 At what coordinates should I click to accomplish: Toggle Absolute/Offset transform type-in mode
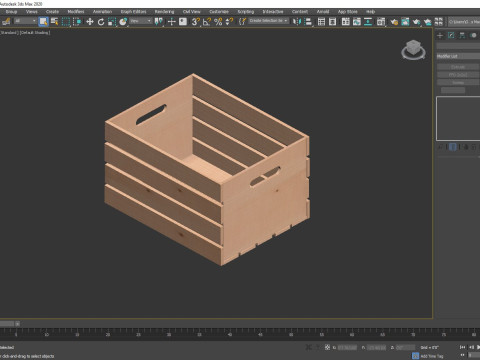point(327,347)
